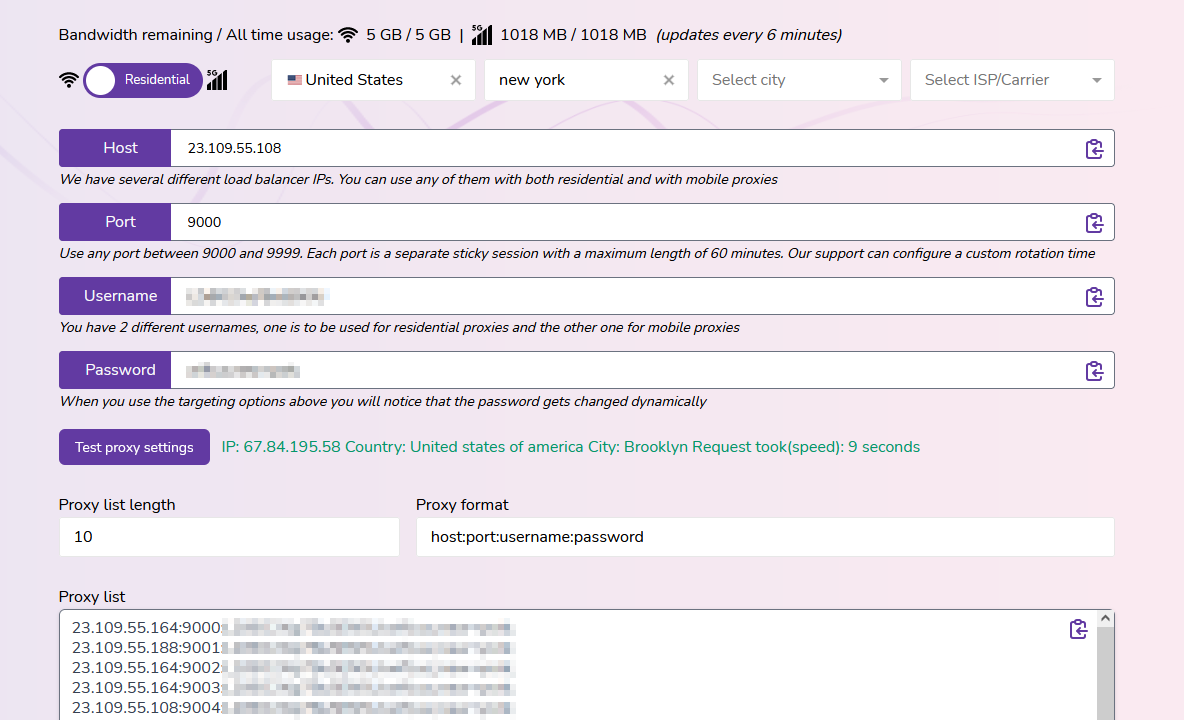Toggle the Residential / mobile switch
This screenshot has height=720, width=1184.
pos(143,80)
